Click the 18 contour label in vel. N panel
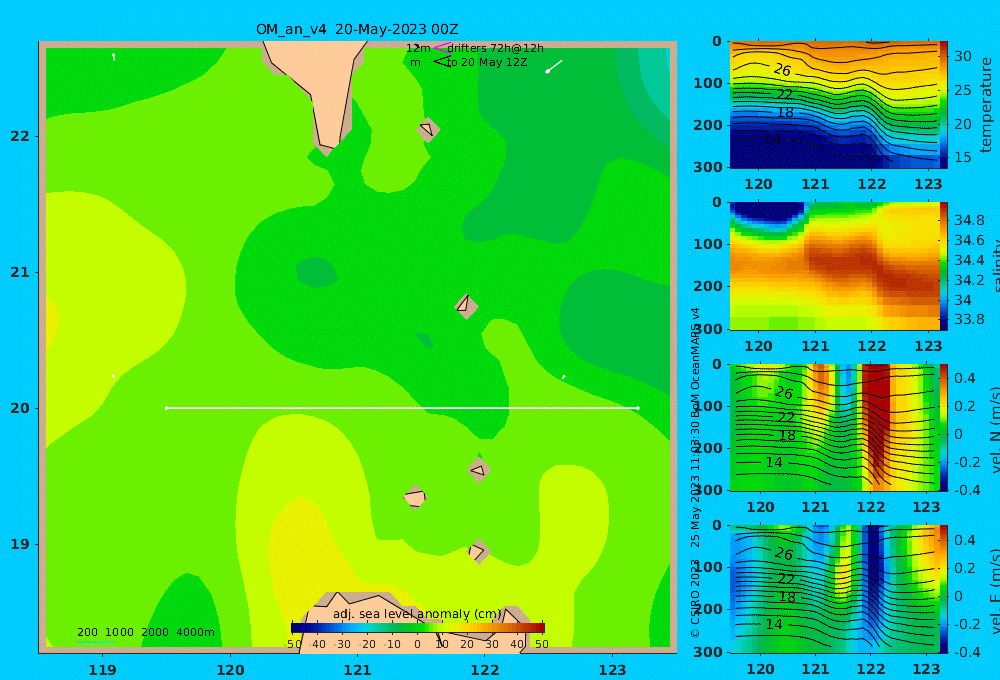The height and width of the screenshot is (680, 1000). pos(788,436)
